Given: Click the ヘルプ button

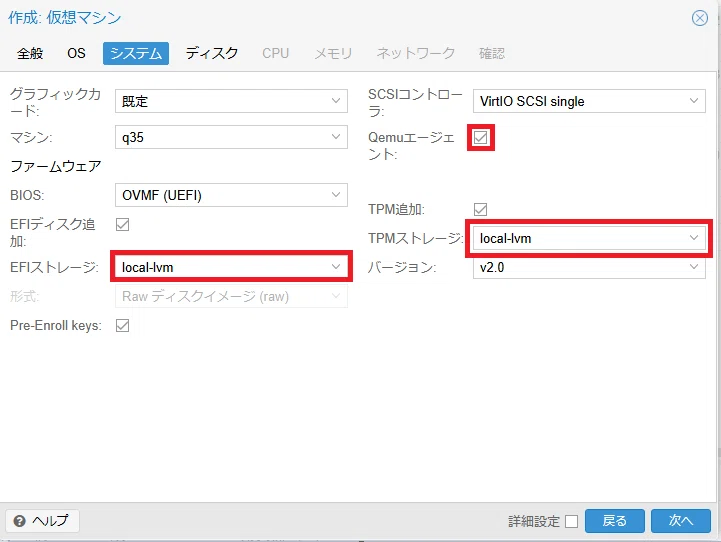Looking at the screenshot, I should [x=42, y=521].
